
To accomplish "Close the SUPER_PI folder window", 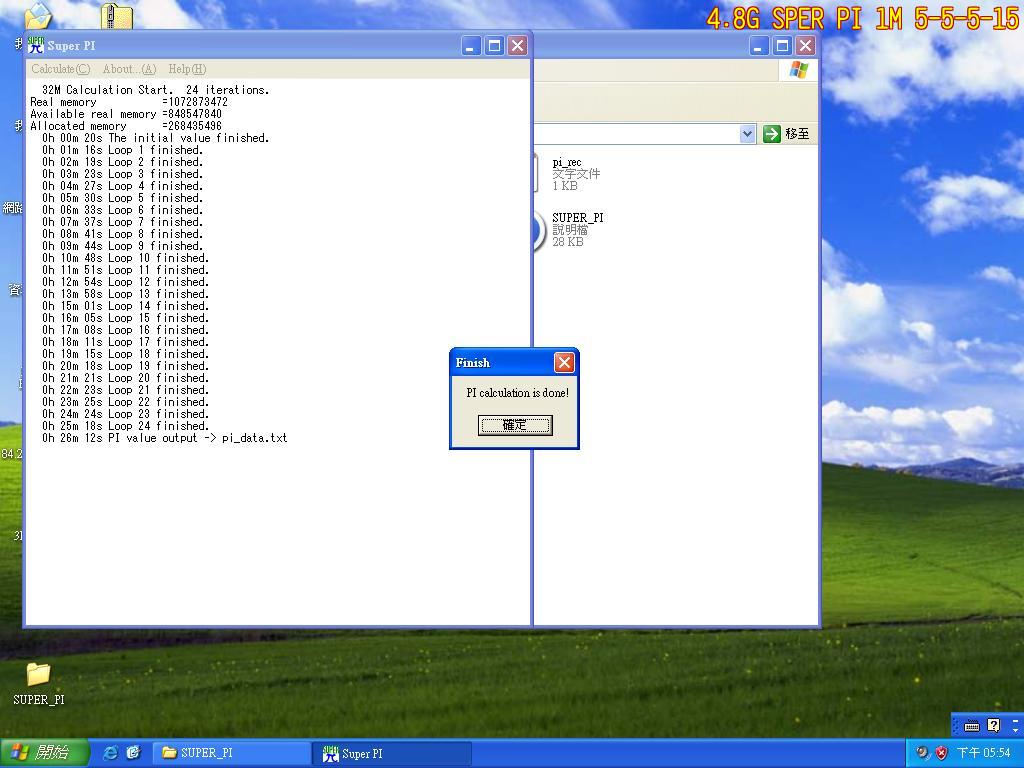I will (x=805, y=46).
